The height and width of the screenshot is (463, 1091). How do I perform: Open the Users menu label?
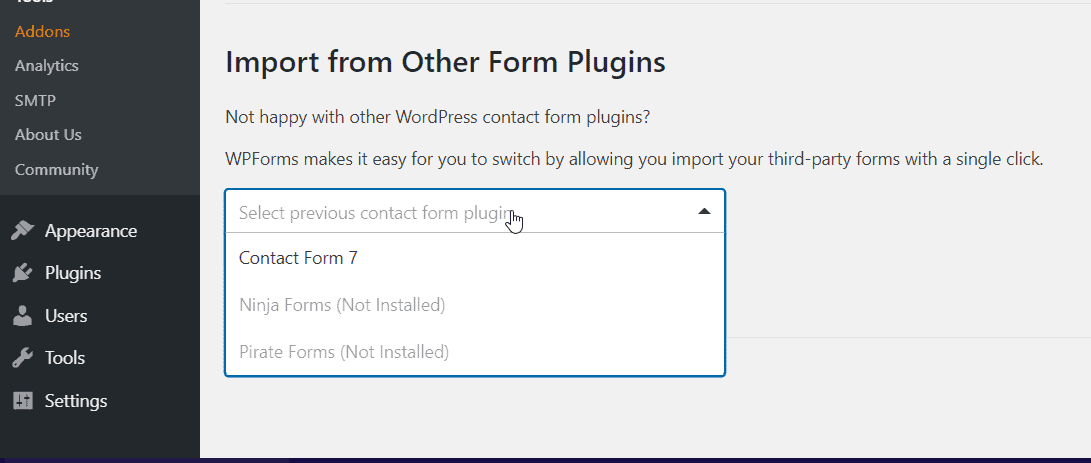(66, 315)
